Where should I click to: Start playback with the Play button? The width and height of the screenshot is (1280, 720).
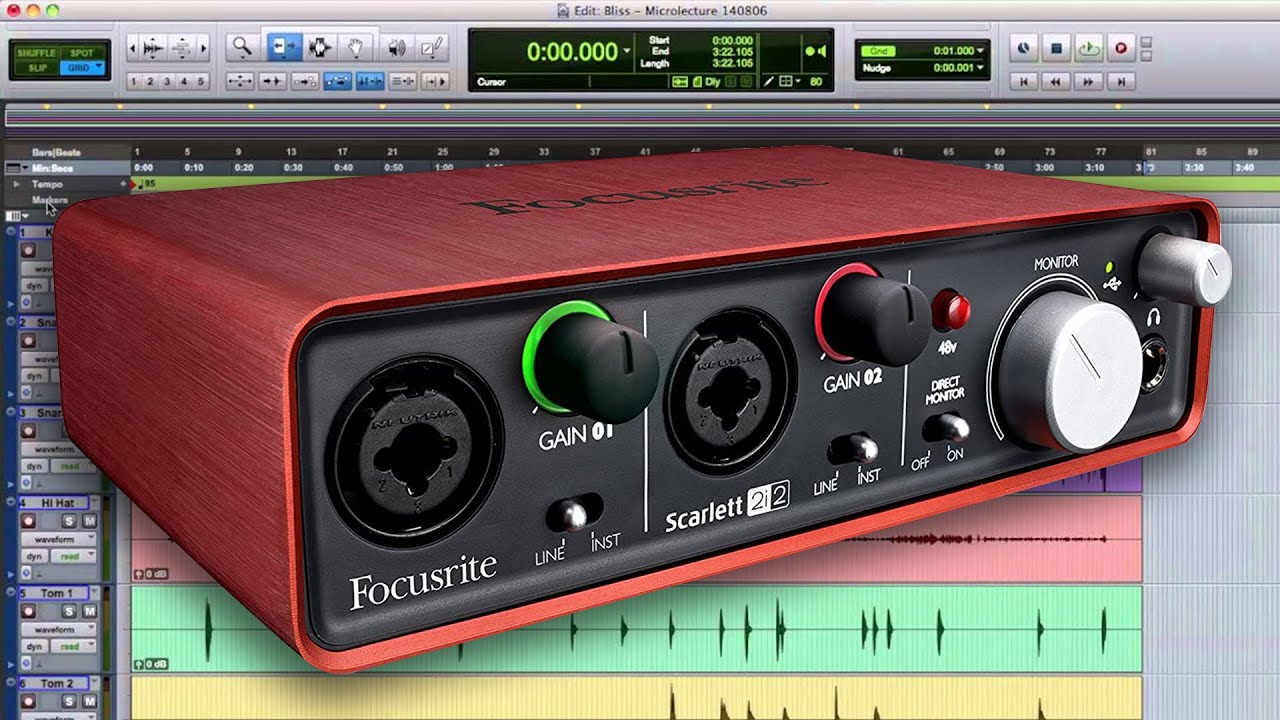(x=1089, y=47)
